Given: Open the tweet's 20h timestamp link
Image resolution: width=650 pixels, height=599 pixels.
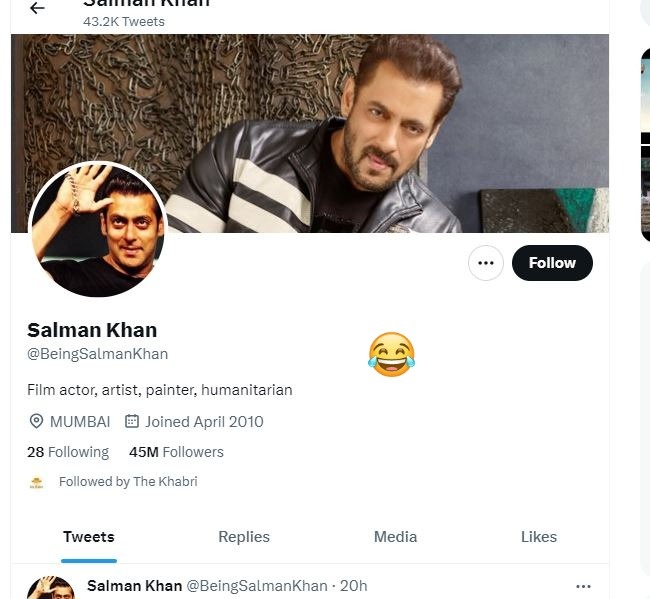Looking at the screenshot, I should pos(354,586).
